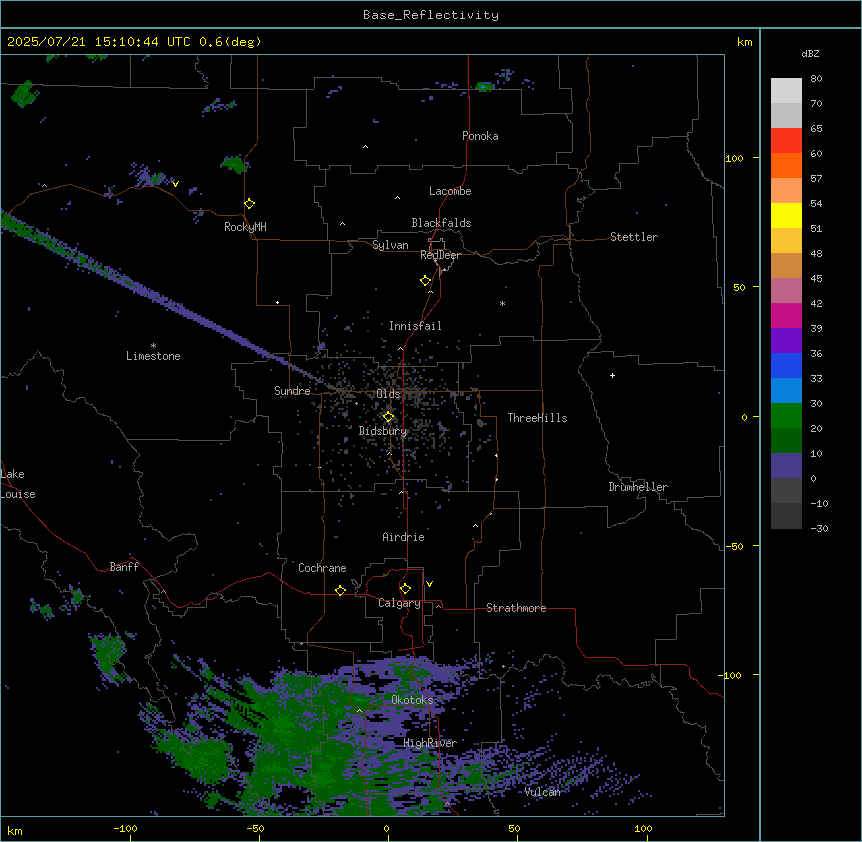862x842 pixels.
Task: Select the yellow diamond marker south of RedDeer
Action: 426,281
